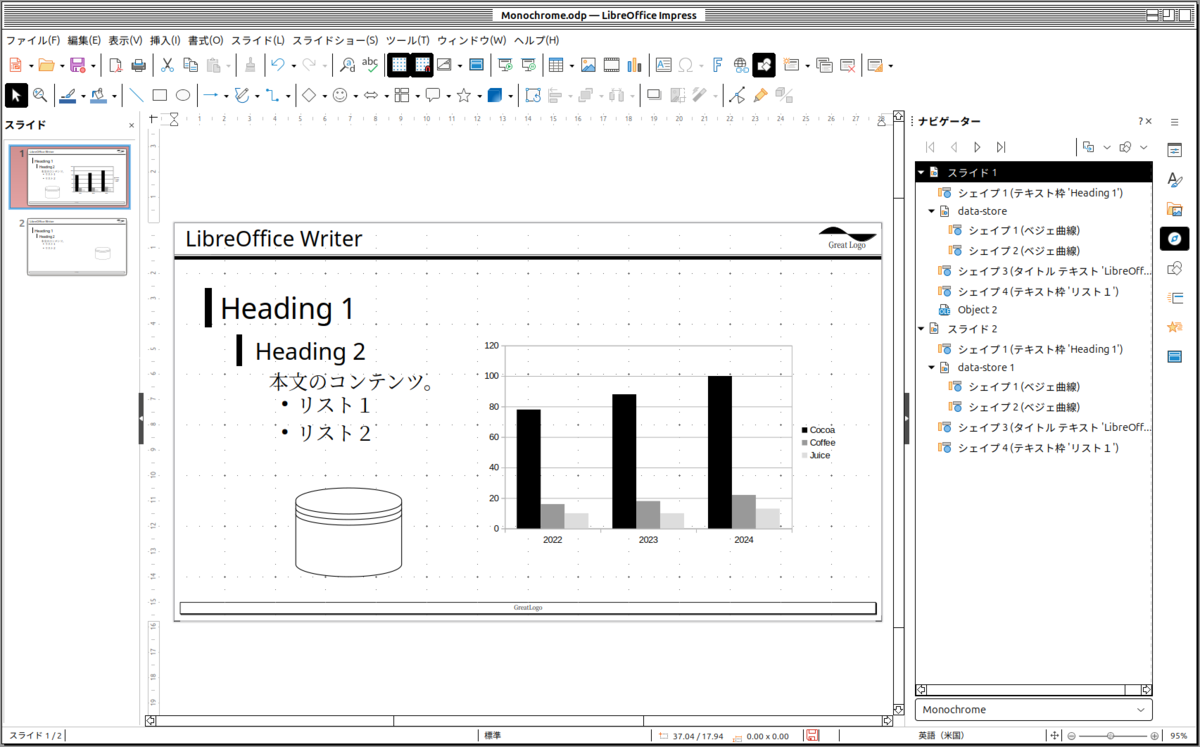Screen dimensions: 1200x747
Task: Open the sidebar Slide Transition deck
Action: tap(1175, 297)
